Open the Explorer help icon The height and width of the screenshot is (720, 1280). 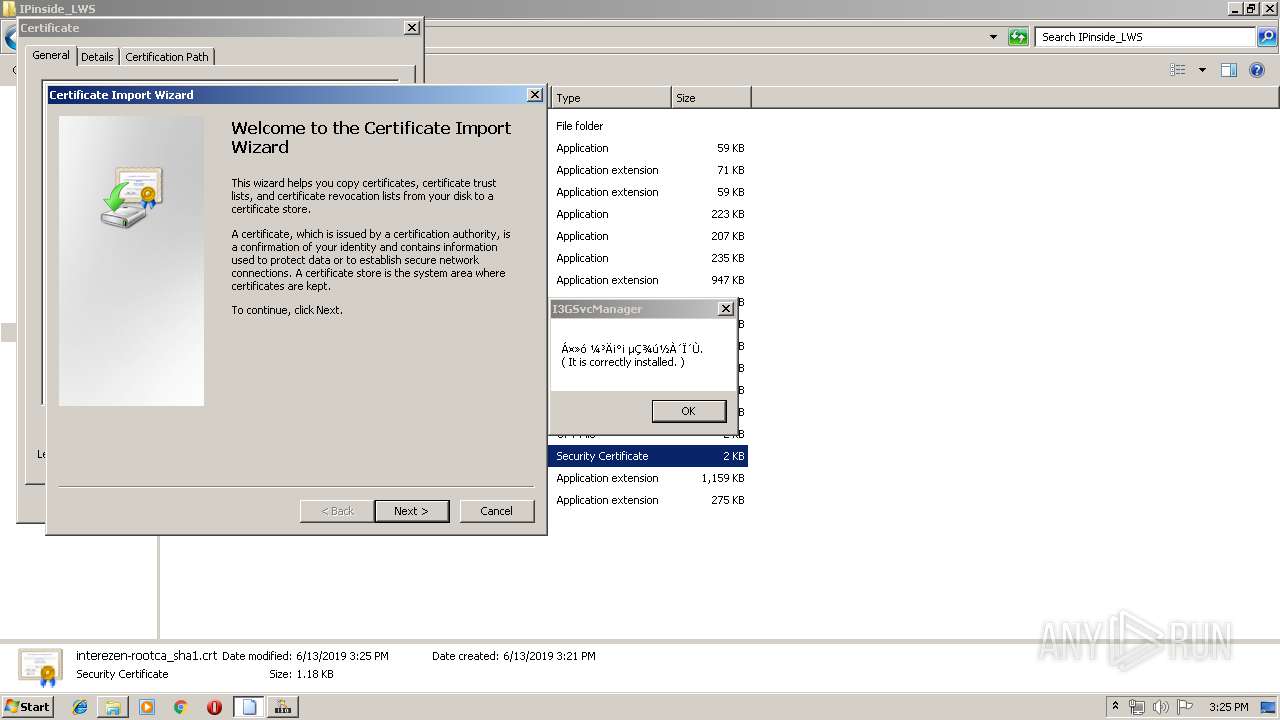pyautogui.click(x=1257, y=70)
